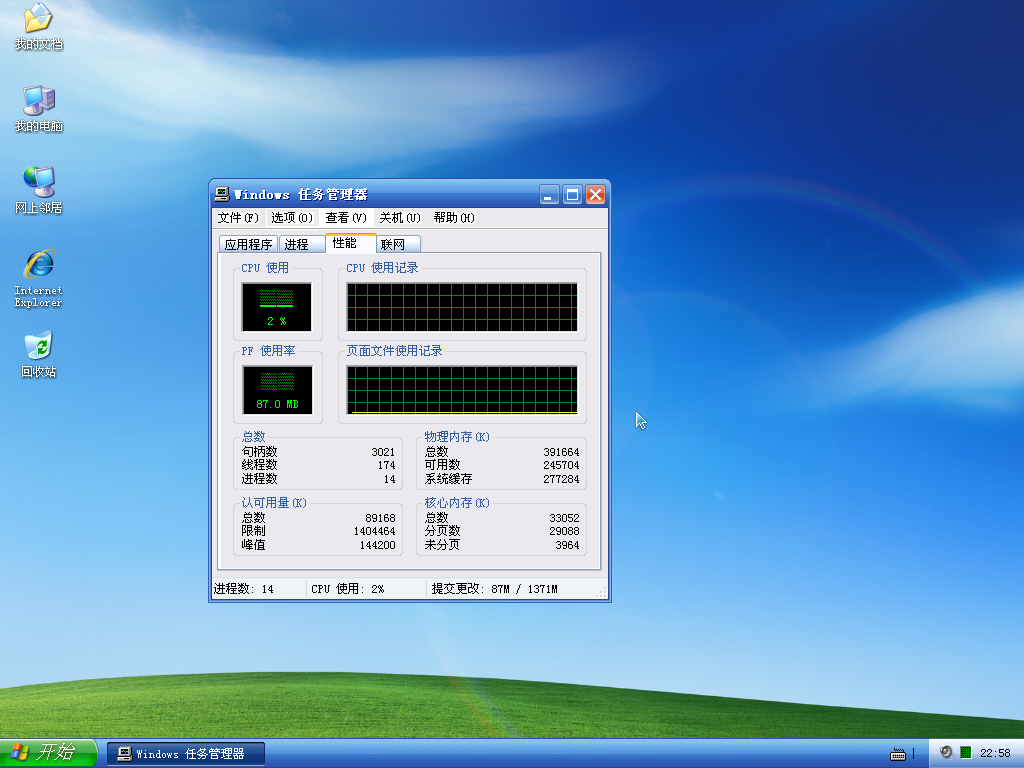The width and height of the screenshot is (1024, 768).
Task: Click the 线程数 value 174
Action: [387, 465]
